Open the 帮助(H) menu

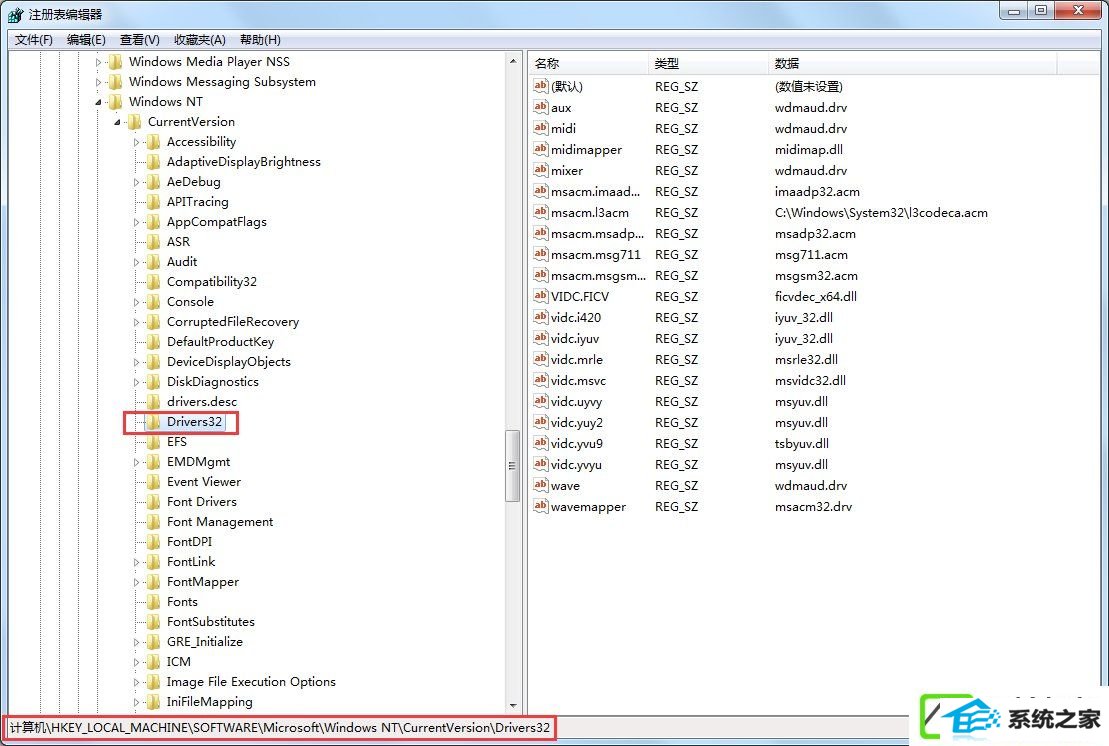coord(260,40)
